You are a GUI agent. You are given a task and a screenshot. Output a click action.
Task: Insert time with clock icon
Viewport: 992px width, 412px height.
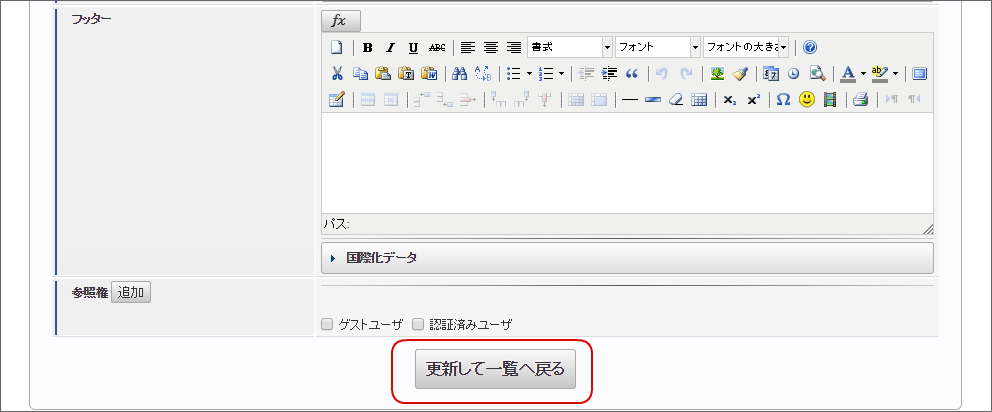click(793, 73)
